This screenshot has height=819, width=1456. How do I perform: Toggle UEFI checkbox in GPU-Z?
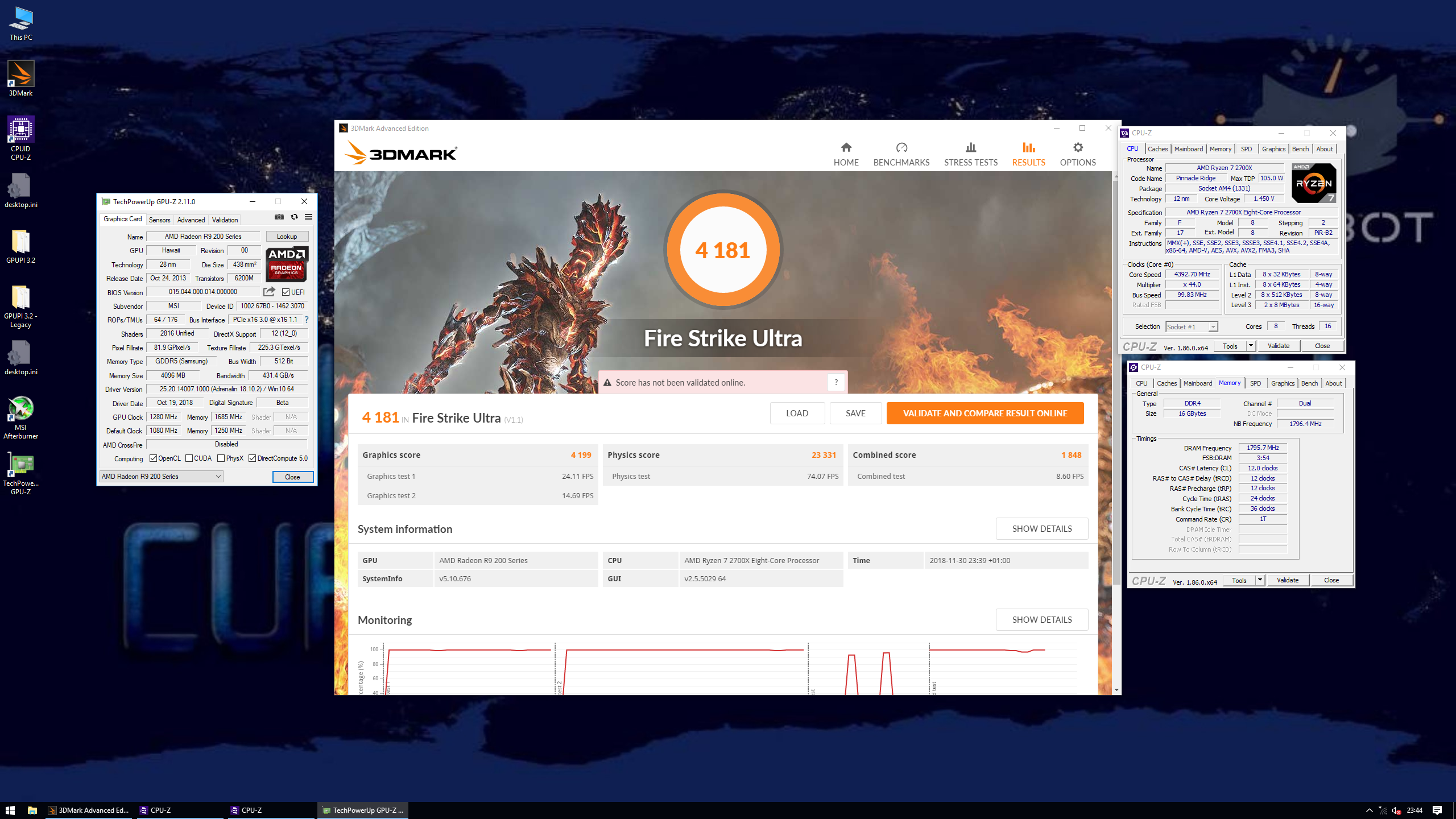[x=286, y=292]
